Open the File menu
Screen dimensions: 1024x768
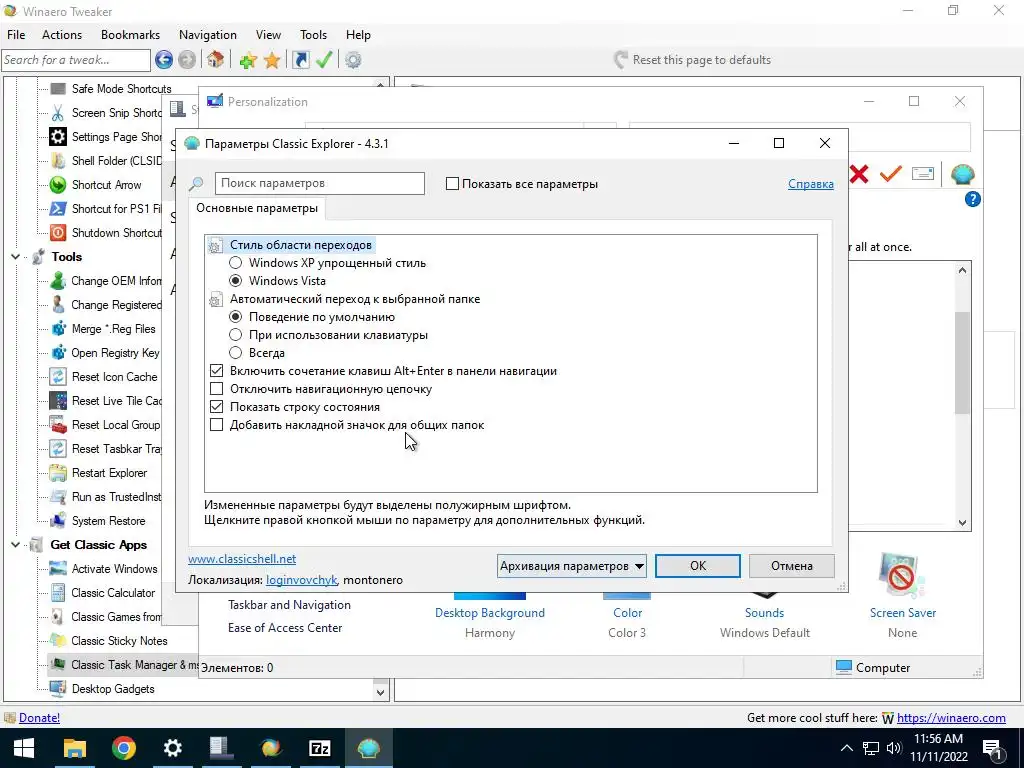pyautogui.click(x=16, y=35)
